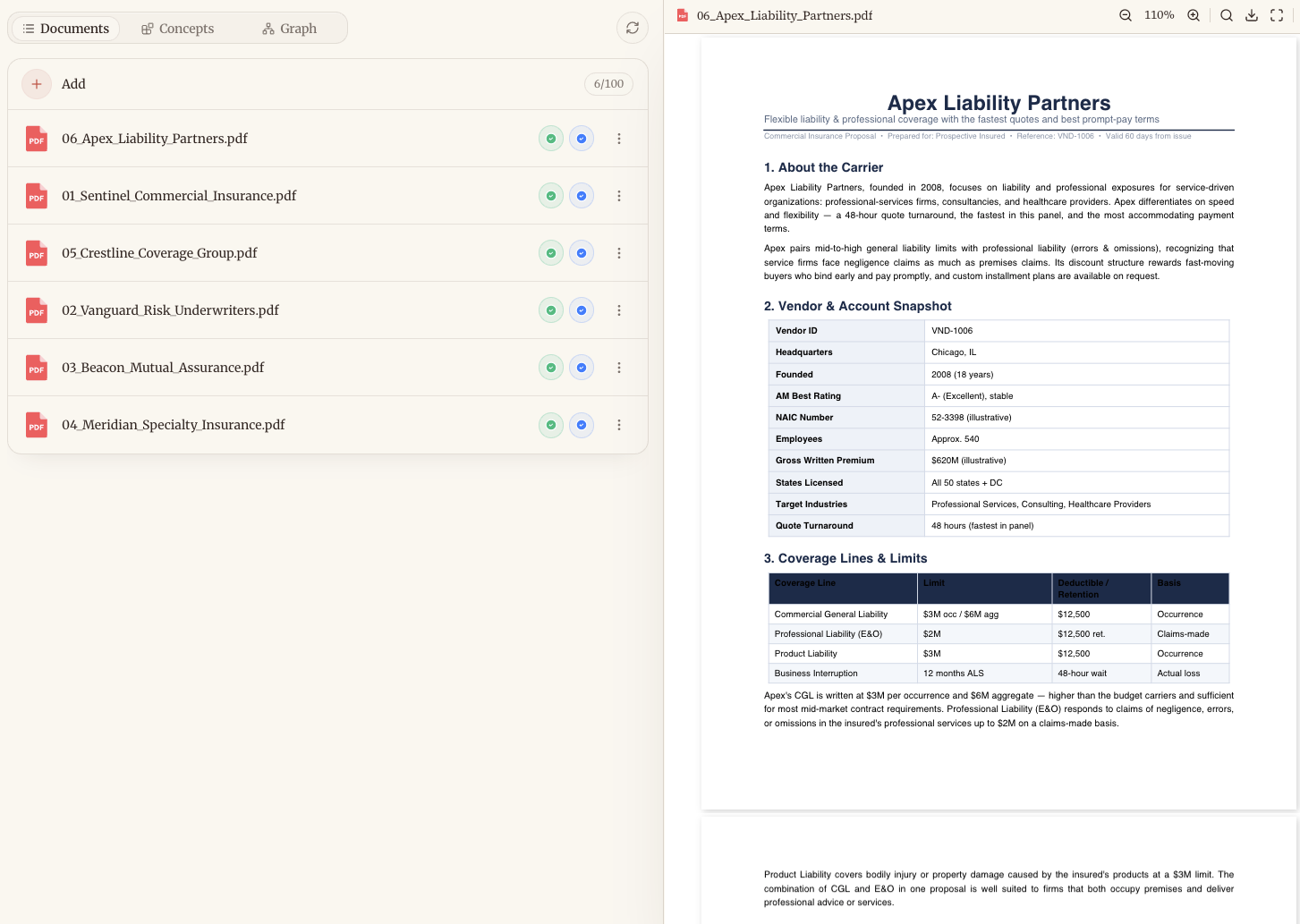Click viewer title 06_Apex_Liability_Partners.pdf
The width and height of the screenshot is (1300, 924).
pos(785,15)
